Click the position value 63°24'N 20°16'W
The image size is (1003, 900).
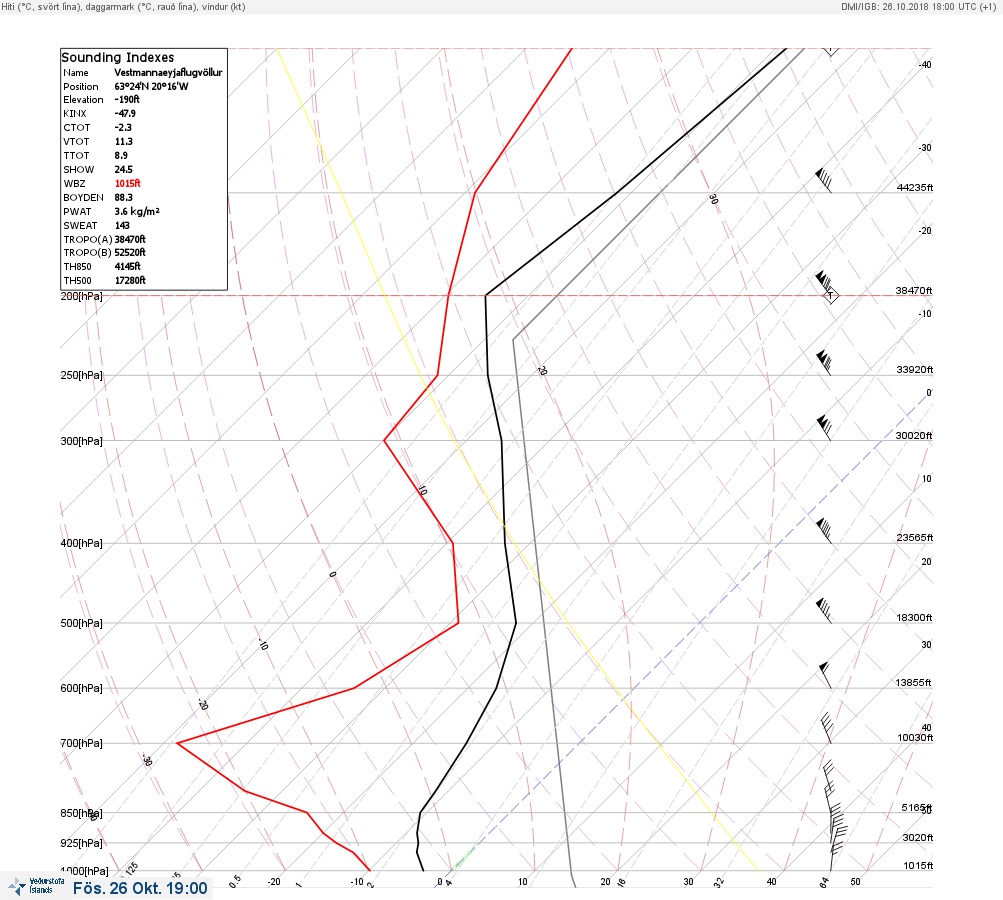point(152,86)
